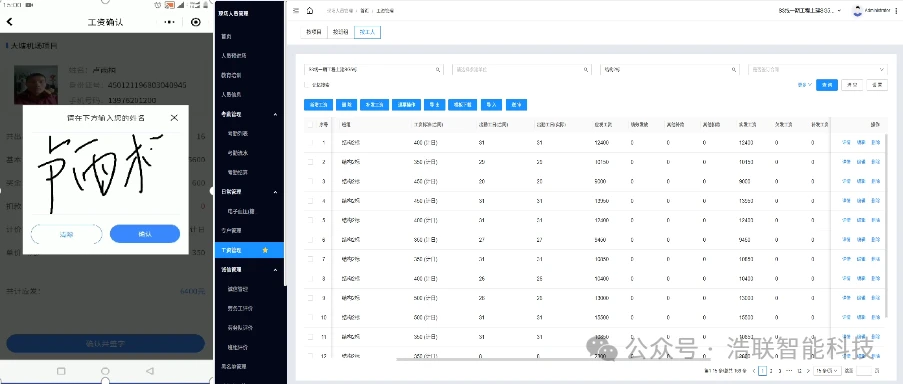Toggle the hamburger sidebar collapse icon
This screenshot has width=903, height=384.
pyautogui.click(x=296, y=11)
